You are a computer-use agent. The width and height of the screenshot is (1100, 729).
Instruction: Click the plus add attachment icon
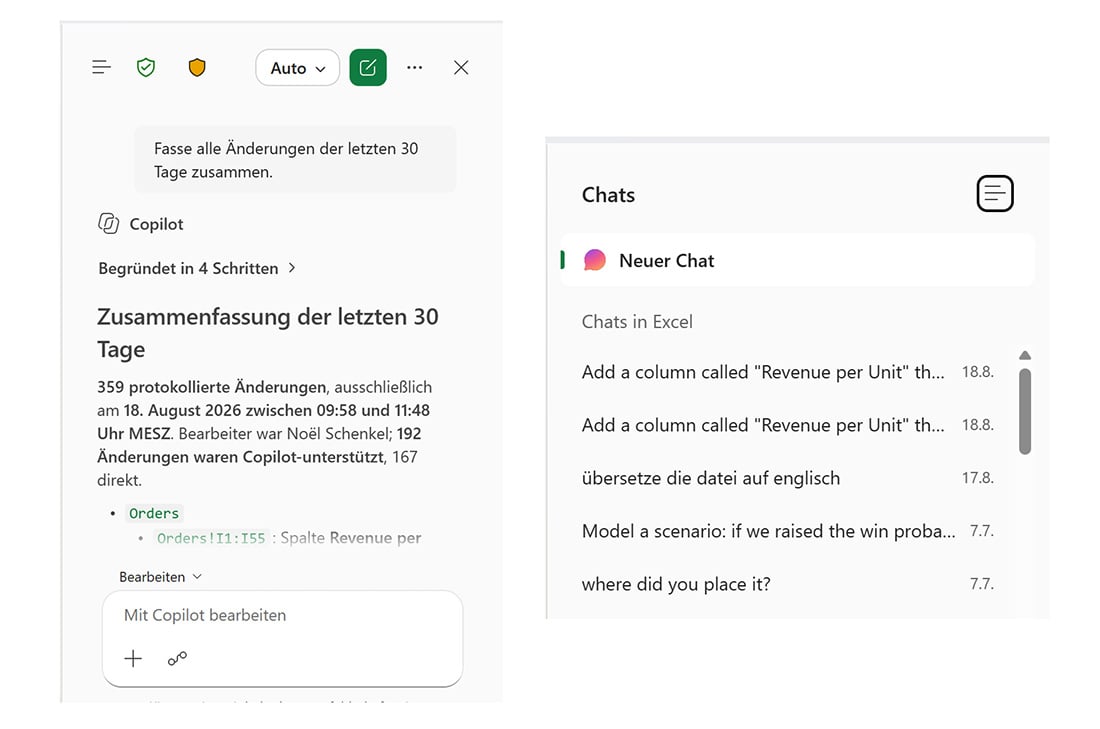point(133,658)
